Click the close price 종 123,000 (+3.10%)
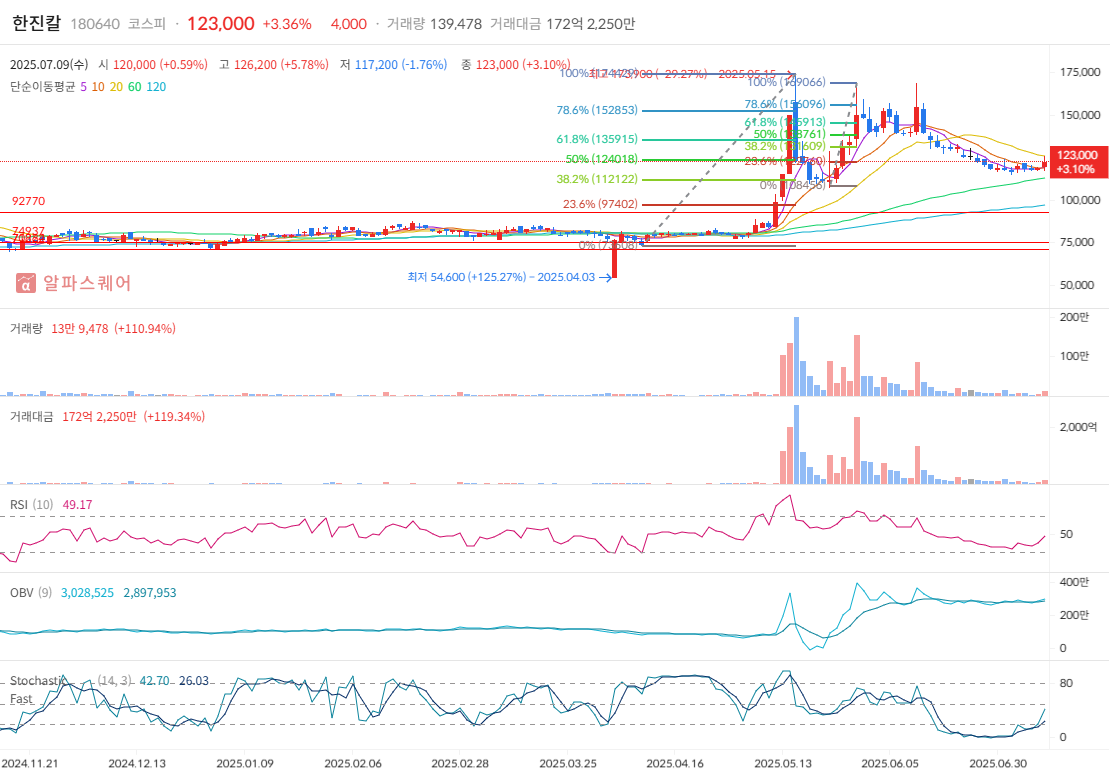Viewport: 1110px width, 778px height. pos(515,64)
